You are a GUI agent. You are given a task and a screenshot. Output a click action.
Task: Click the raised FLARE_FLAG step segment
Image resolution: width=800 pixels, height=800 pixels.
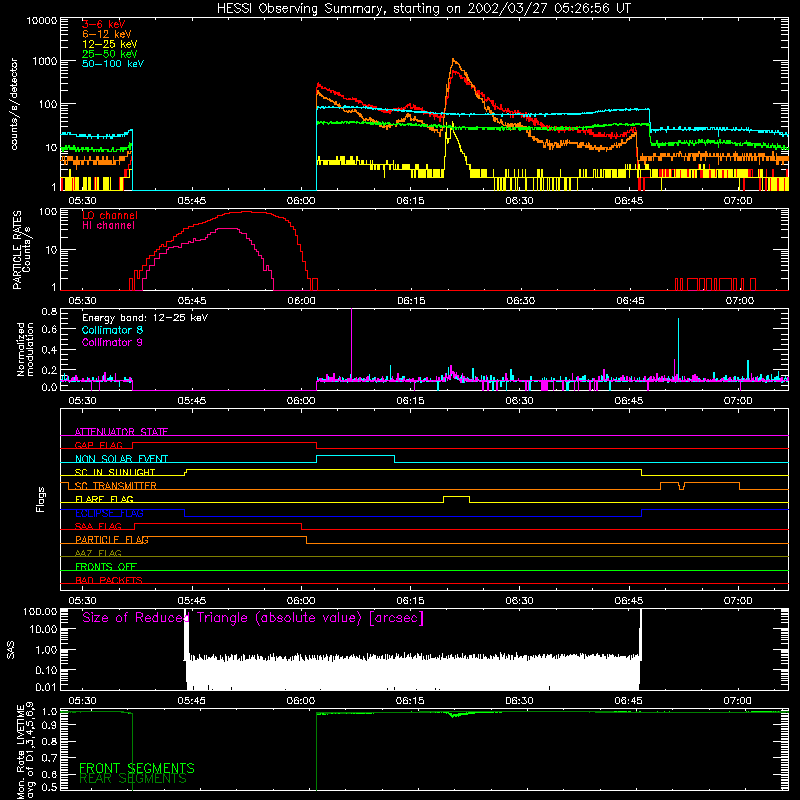457,496
